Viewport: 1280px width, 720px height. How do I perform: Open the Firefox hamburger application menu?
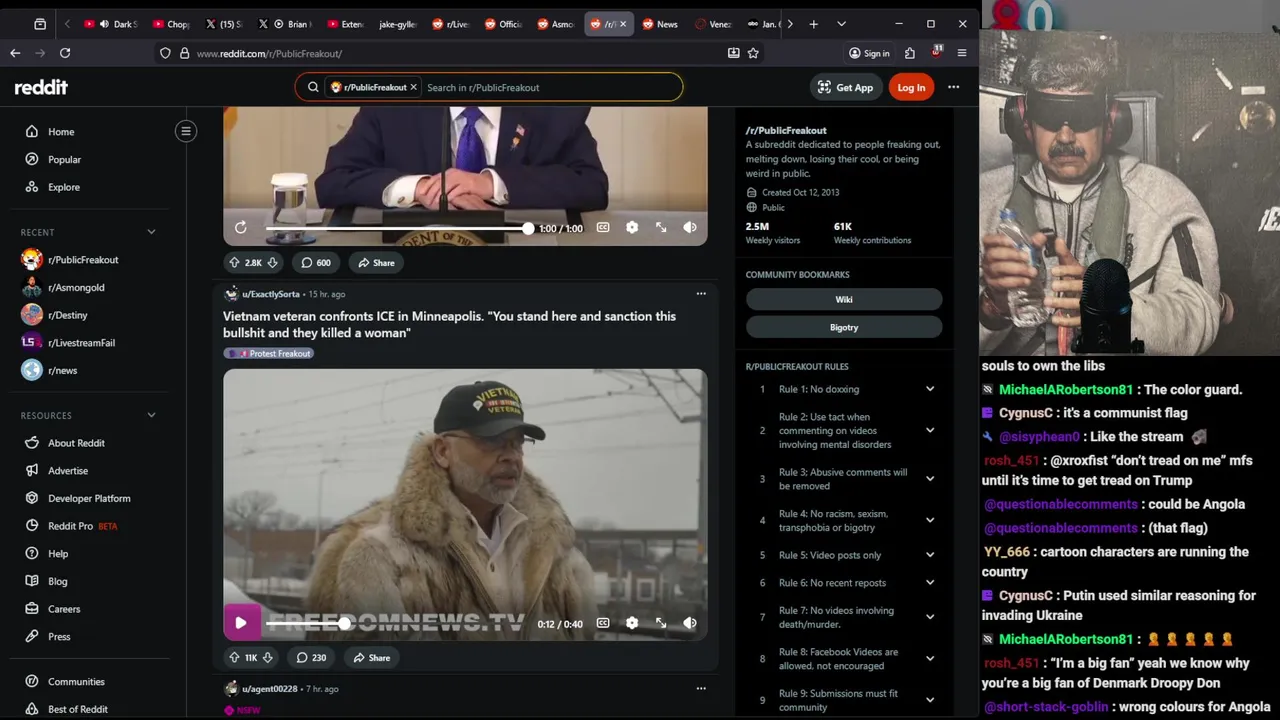coord(962,53)
